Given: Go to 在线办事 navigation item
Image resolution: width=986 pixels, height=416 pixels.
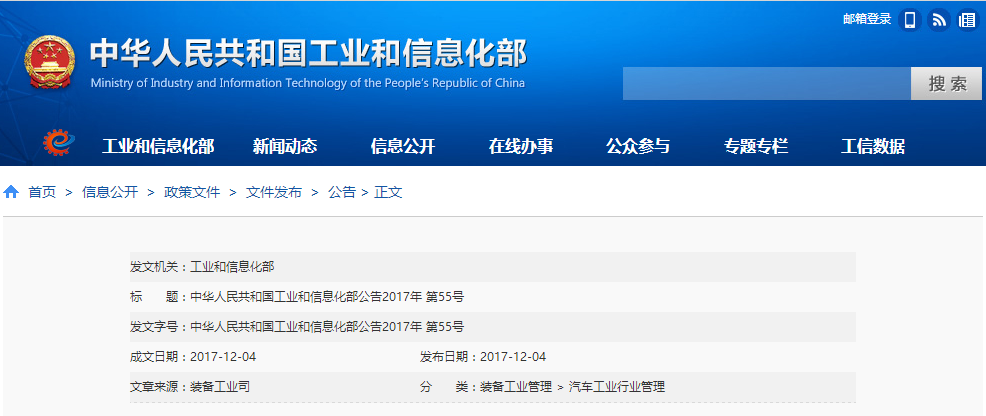Looking at the screenshot, I should [521, 147].
